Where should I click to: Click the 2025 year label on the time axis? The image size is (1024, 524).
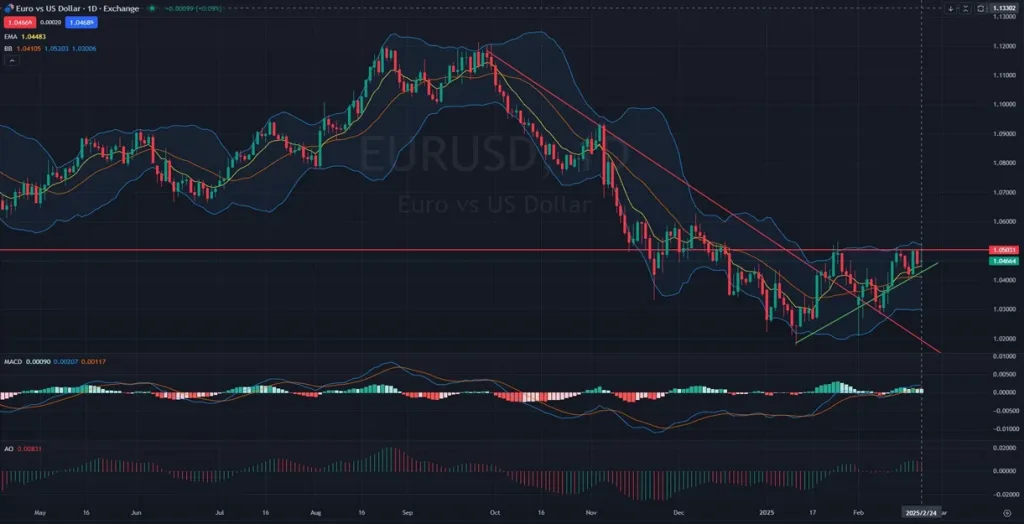[x=766, y=514]
